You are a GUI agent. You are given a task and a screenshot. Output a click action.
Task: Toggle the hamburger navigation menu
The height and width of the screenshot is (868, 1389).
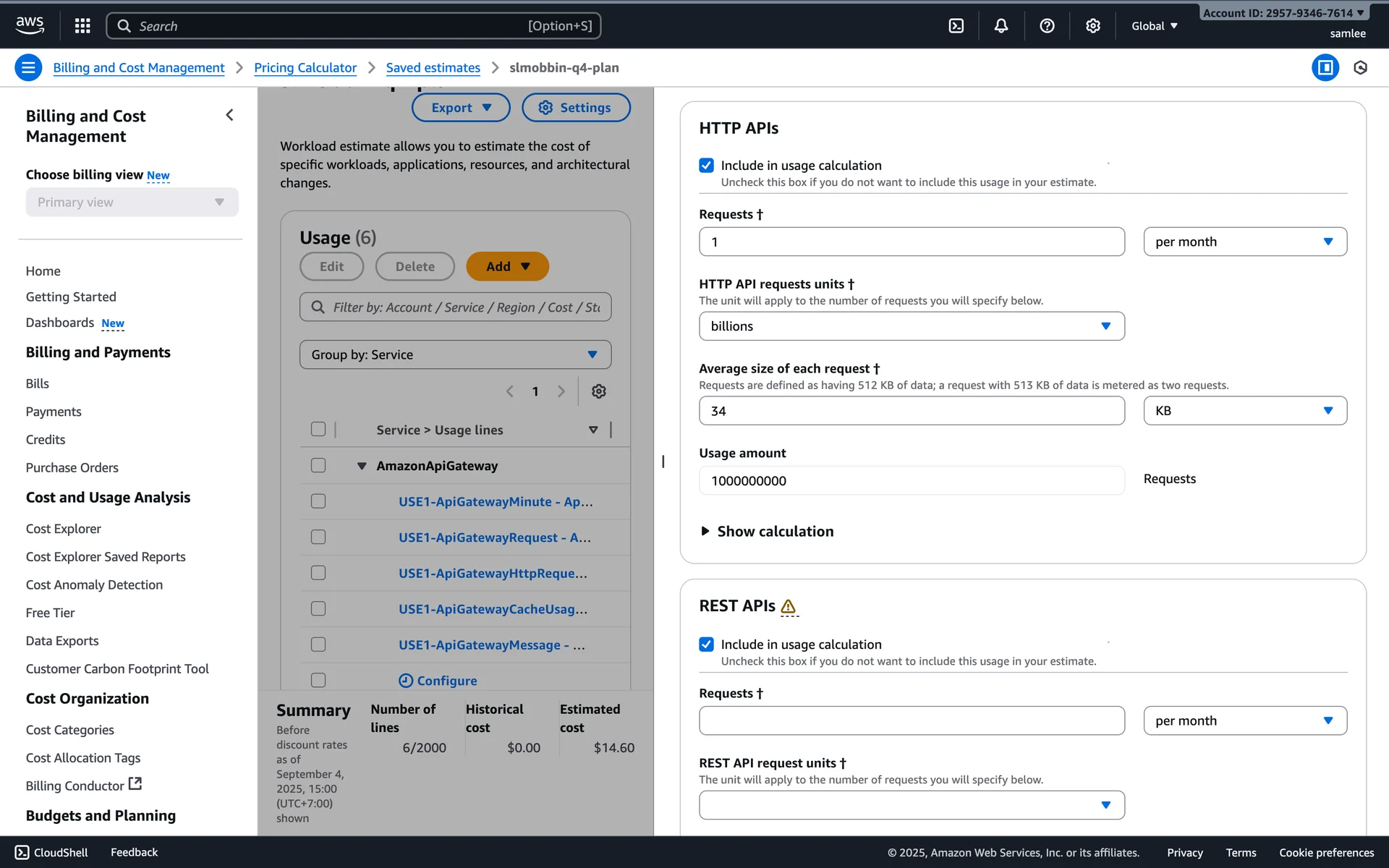[x=28, y=68]
